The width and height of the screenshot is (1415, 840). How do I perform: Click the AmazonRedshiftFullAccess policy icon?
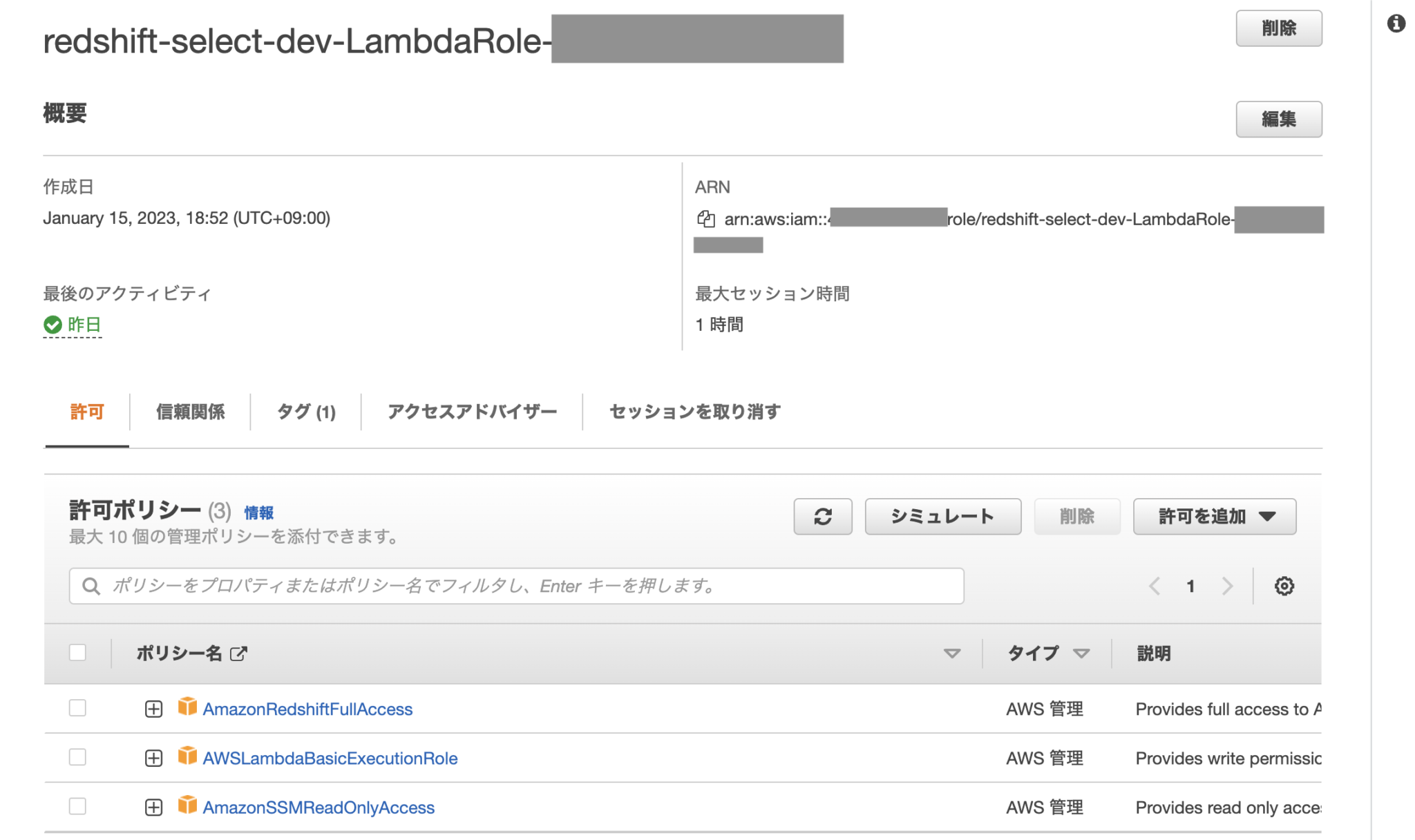[x=187, y=708]
